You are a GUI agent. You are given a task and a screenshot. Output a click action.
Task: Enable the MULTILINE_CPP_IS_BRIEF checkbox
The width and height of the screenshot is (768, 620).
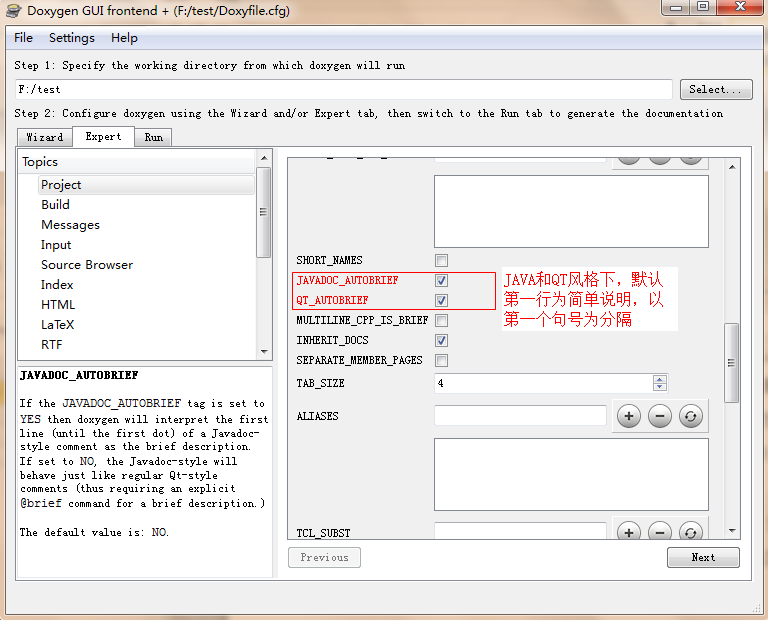[441, 320]
